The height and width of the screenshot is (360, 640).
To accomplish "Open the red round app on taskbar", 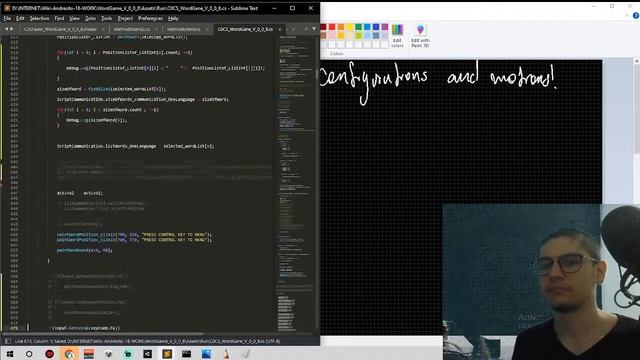I will 49,354.
